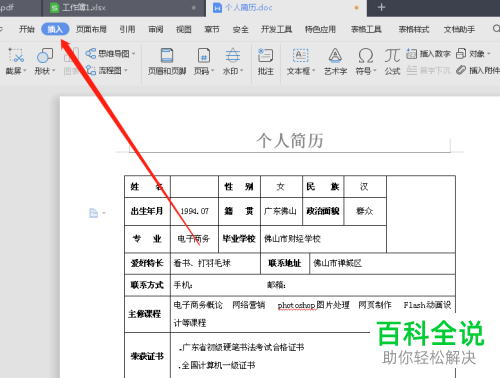Click 插入数字 insert number
500x378 pixels.
pyautogui.click(x=429, y=53)
